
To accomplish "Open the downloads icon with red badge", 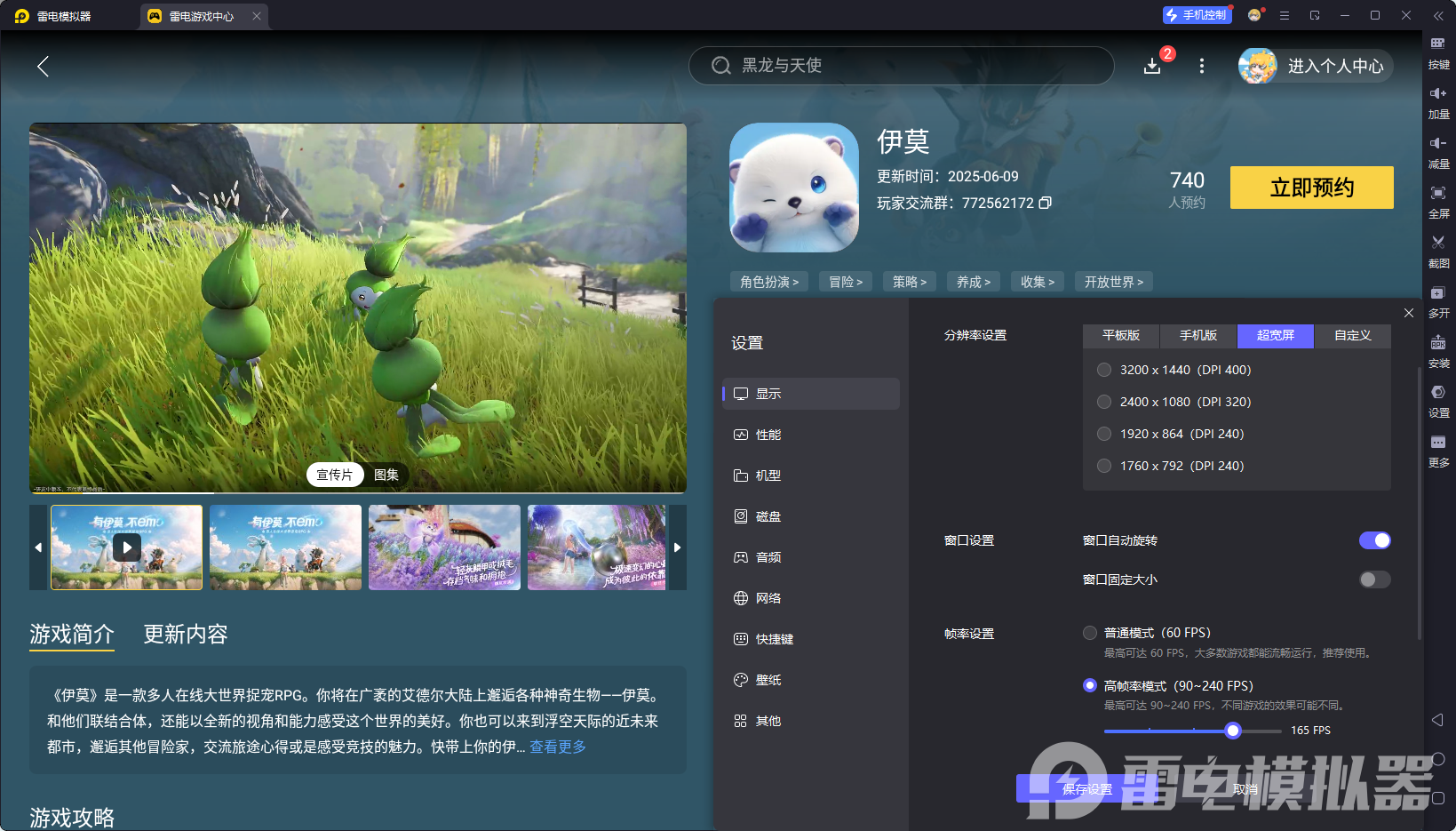I will coord(1152,66).
